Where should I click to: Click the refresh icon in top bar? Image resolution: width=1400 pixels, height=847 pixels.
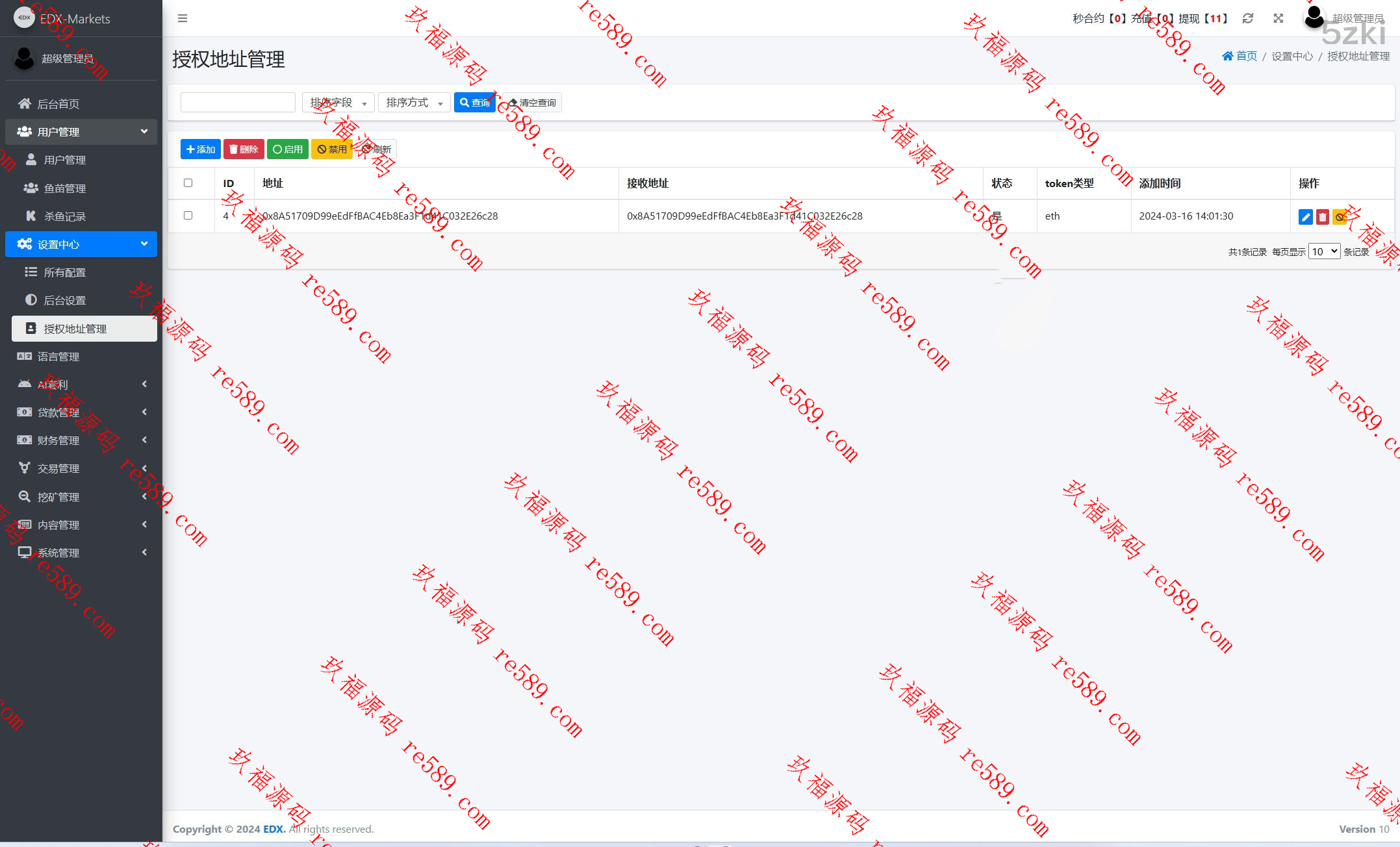[1247, 18]
